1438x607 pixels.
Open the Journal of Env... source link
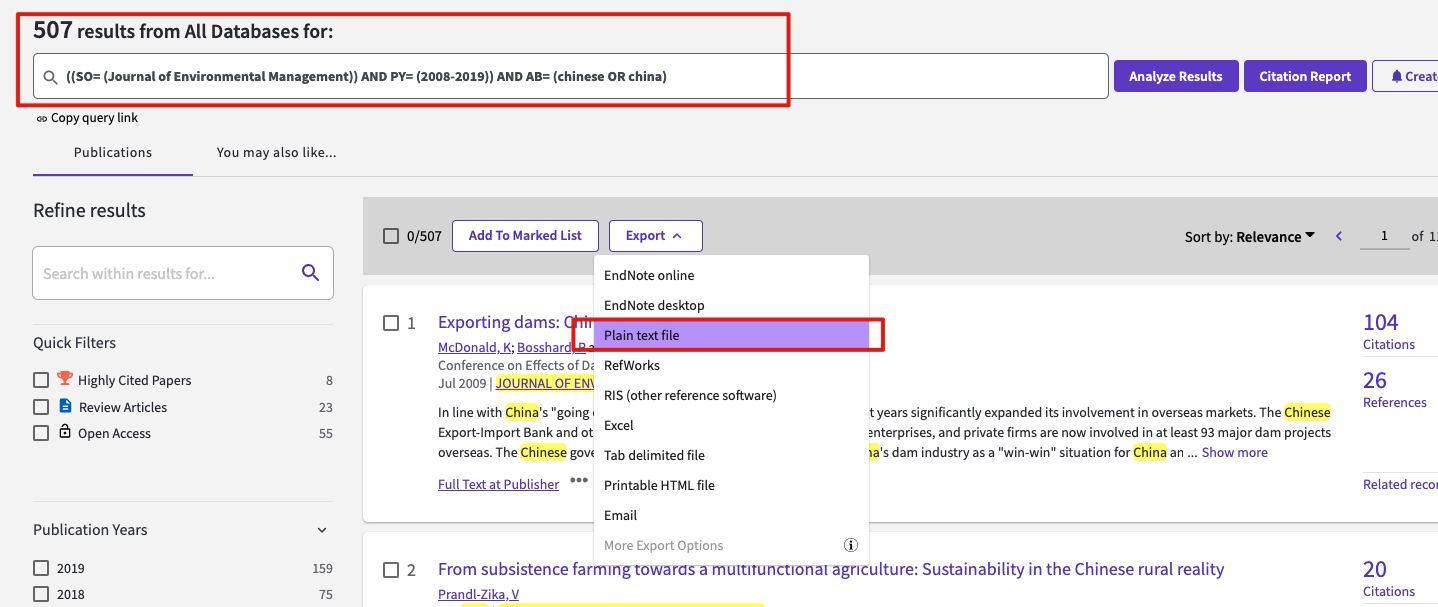tap(545, 383)
